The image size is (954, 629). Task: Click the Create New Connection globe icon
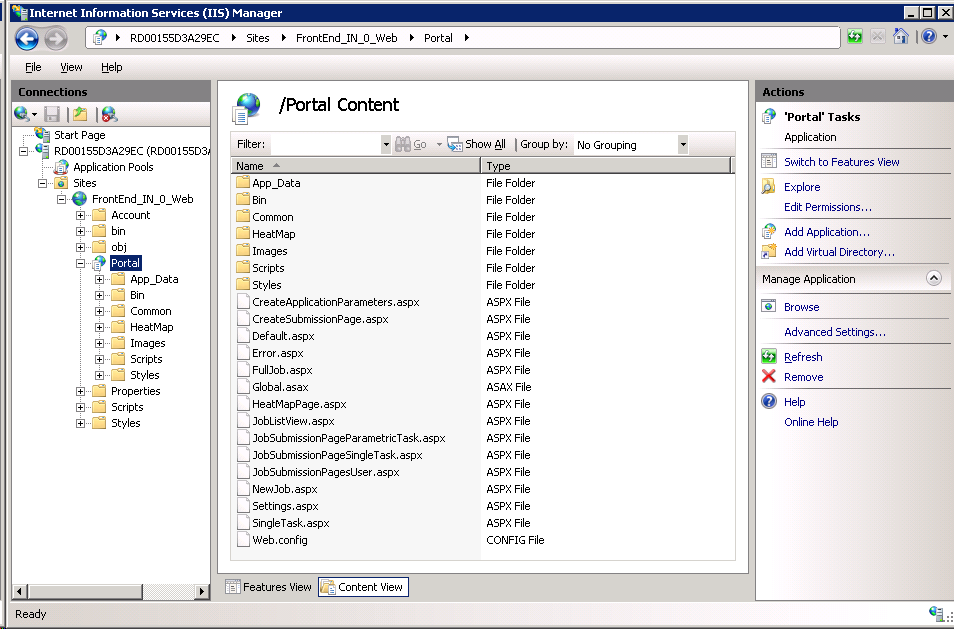[19, 113]
